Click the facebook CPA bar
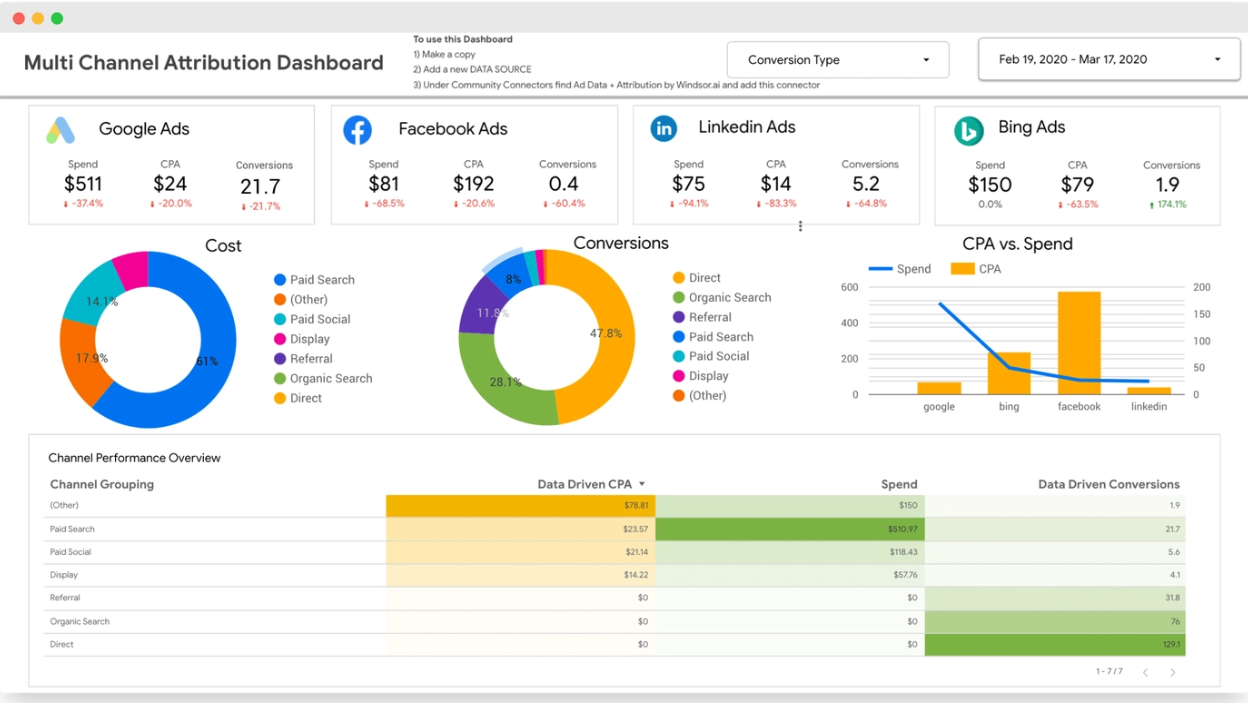Viewport: 1248px width, 703px height. pyautogui.click(x=1079, y=343)
